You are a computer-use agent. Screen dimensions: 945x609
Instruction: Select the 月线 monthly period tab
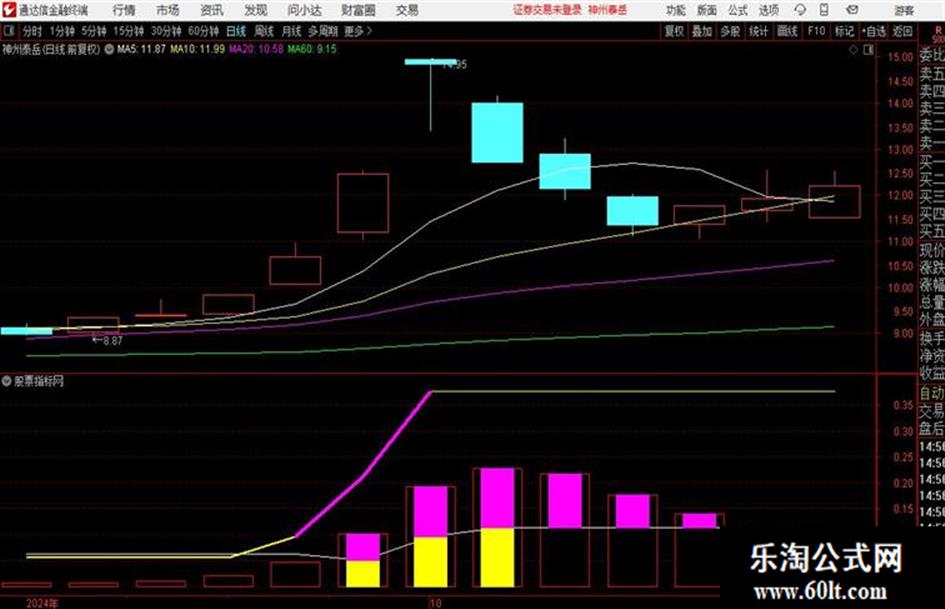point(291,31)
